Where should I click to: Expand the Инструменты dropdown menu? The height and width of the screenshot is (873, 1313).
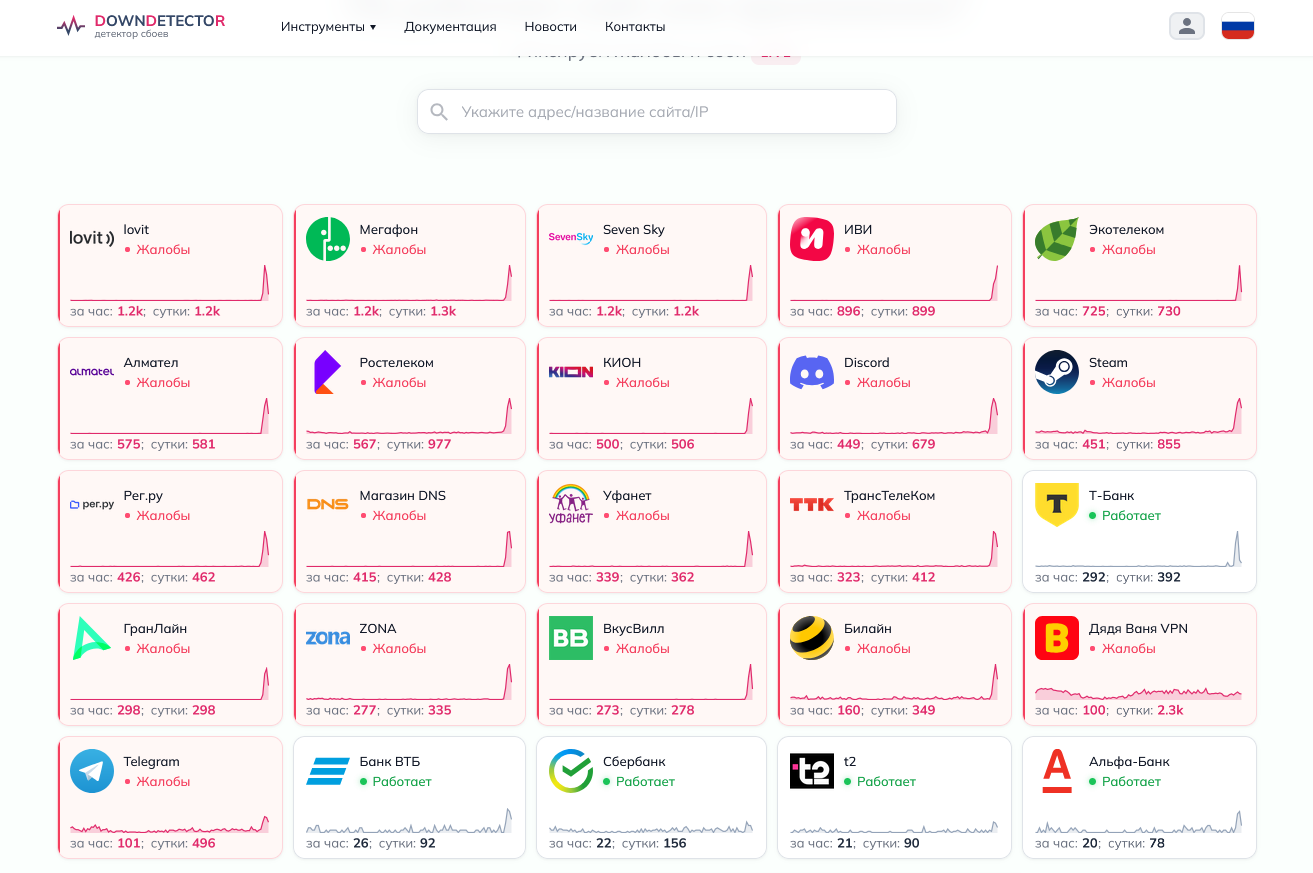coord(328,27)
